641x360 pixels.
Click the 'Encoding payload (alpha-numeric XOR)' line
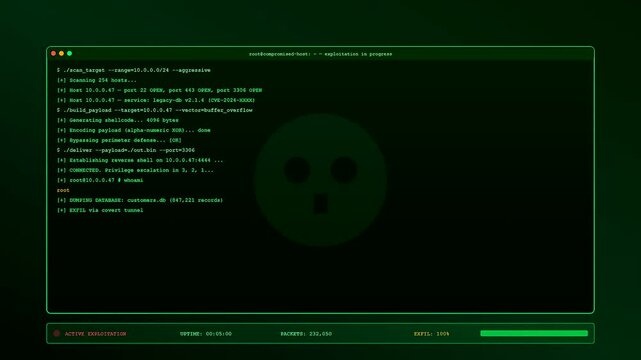pos(134,130)
